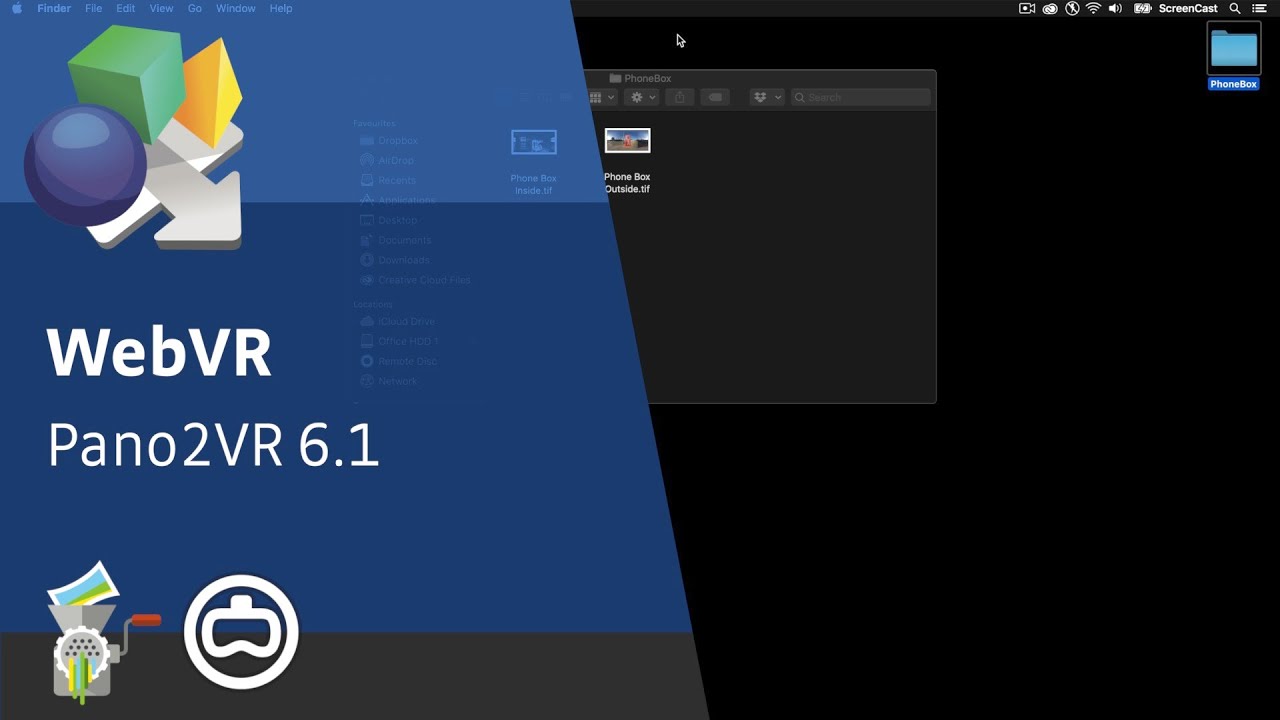Open the Wi-Fi status menu

pyautogui.click(x=1093, y=8)
